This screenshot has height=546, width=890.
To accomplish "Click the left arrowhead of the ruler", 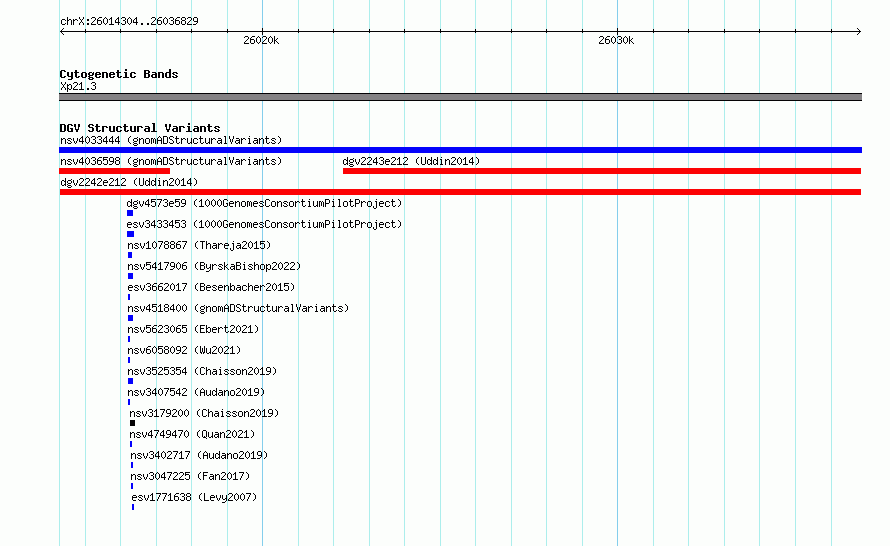I will 62,32.
